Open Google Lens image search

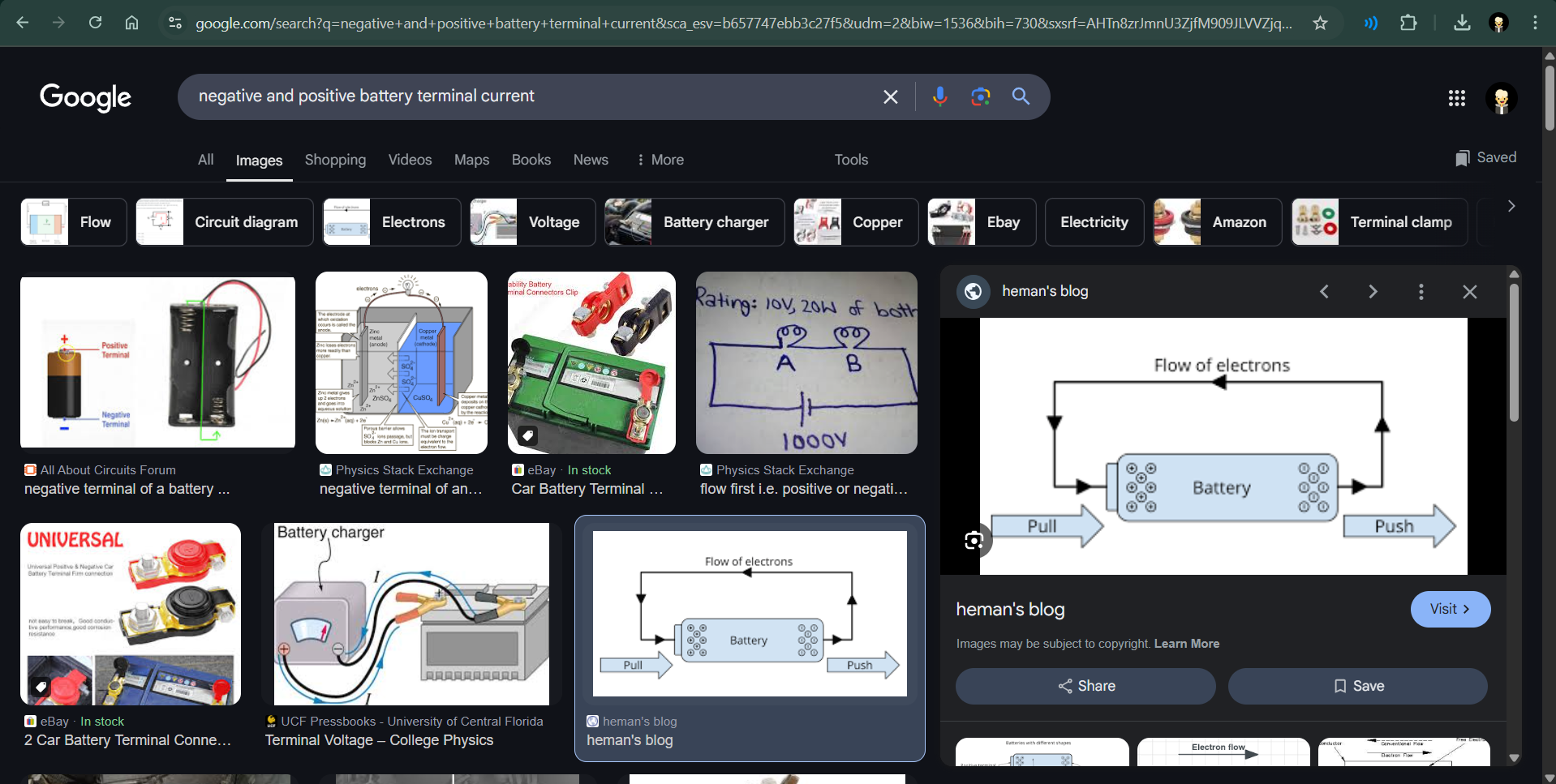[980, 96]
